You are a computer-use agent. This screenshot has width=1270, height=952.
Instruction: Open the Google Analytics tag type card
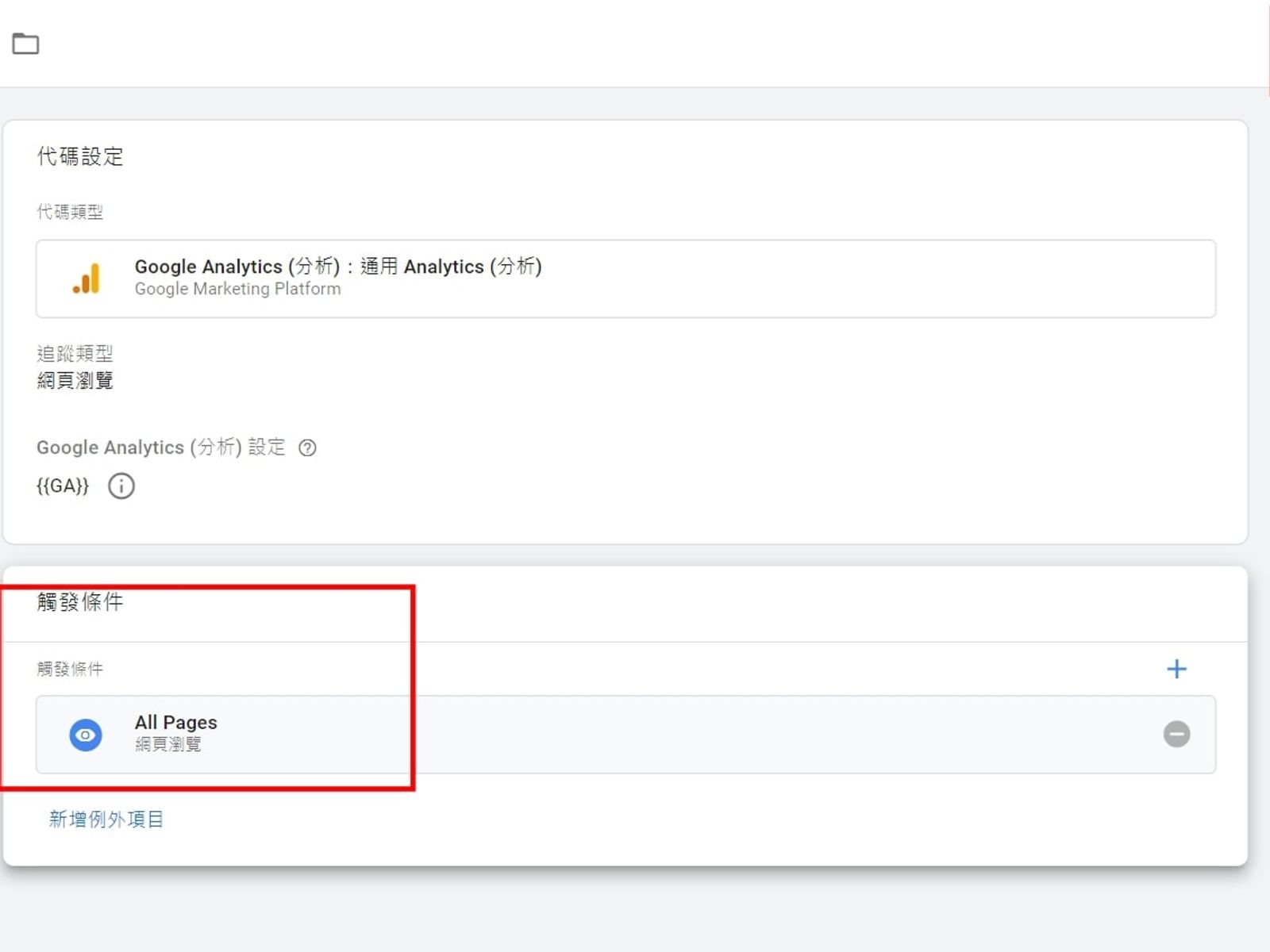[625, 278]
